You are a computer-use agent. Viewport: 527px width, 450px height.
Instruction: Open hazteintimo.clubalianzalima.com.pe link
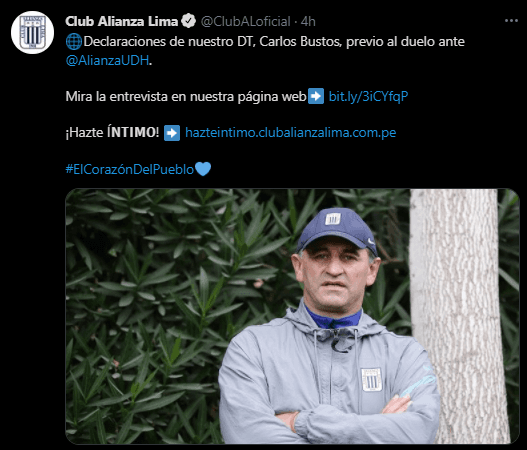pyautogui.click(x=291, y=132)
